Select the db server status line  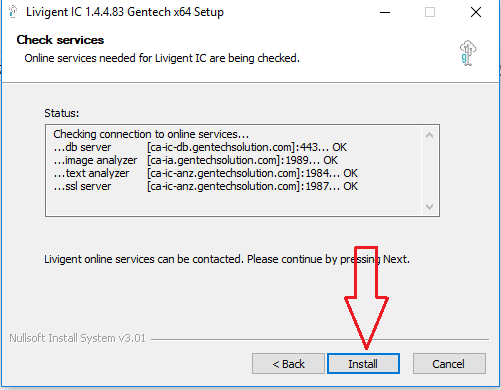click(200, 147)
